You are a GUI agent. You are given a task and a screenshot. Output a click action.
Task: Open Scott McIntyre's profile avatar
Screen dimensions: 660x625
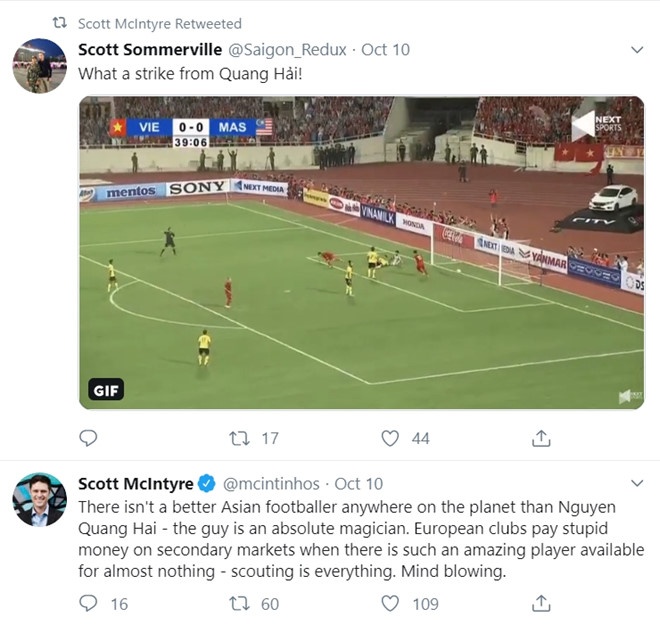39,500
